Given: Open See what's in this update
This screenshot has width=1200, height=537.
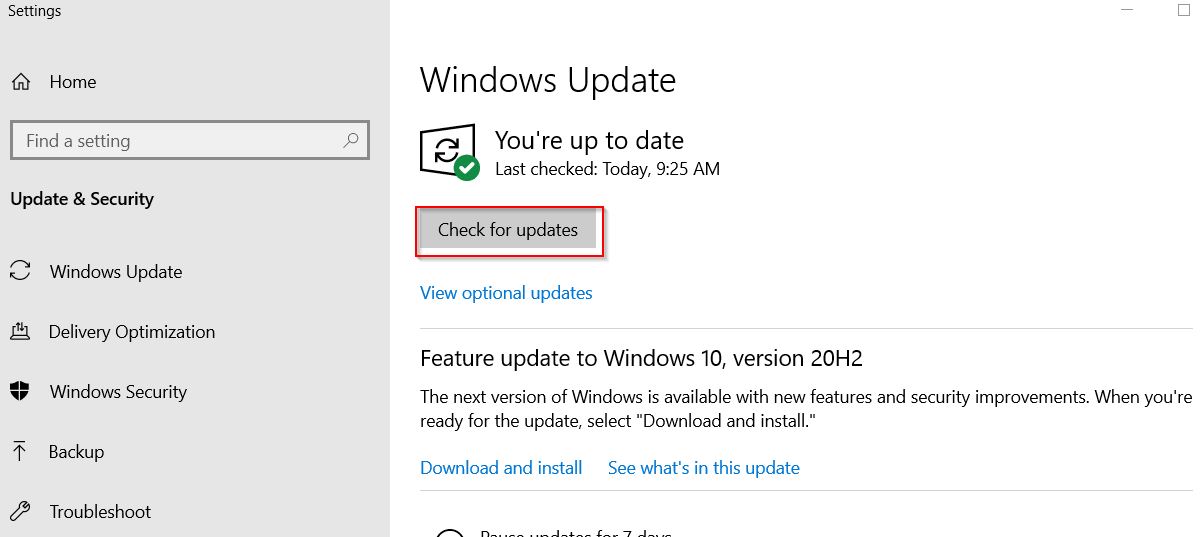Looking at the screenshot, I should tap(704, 468).
